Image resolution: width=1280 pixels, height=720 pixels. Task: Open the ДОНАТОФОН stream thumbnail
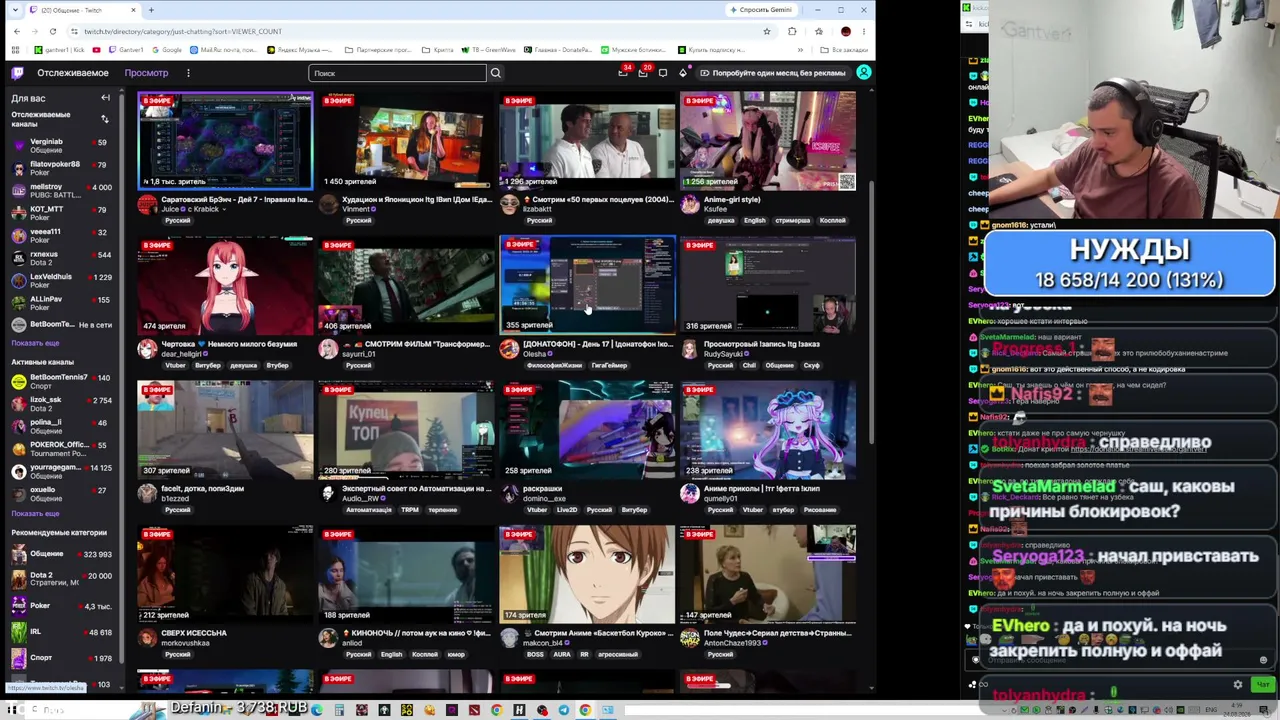pyautogui.click(x=587, y=285)
